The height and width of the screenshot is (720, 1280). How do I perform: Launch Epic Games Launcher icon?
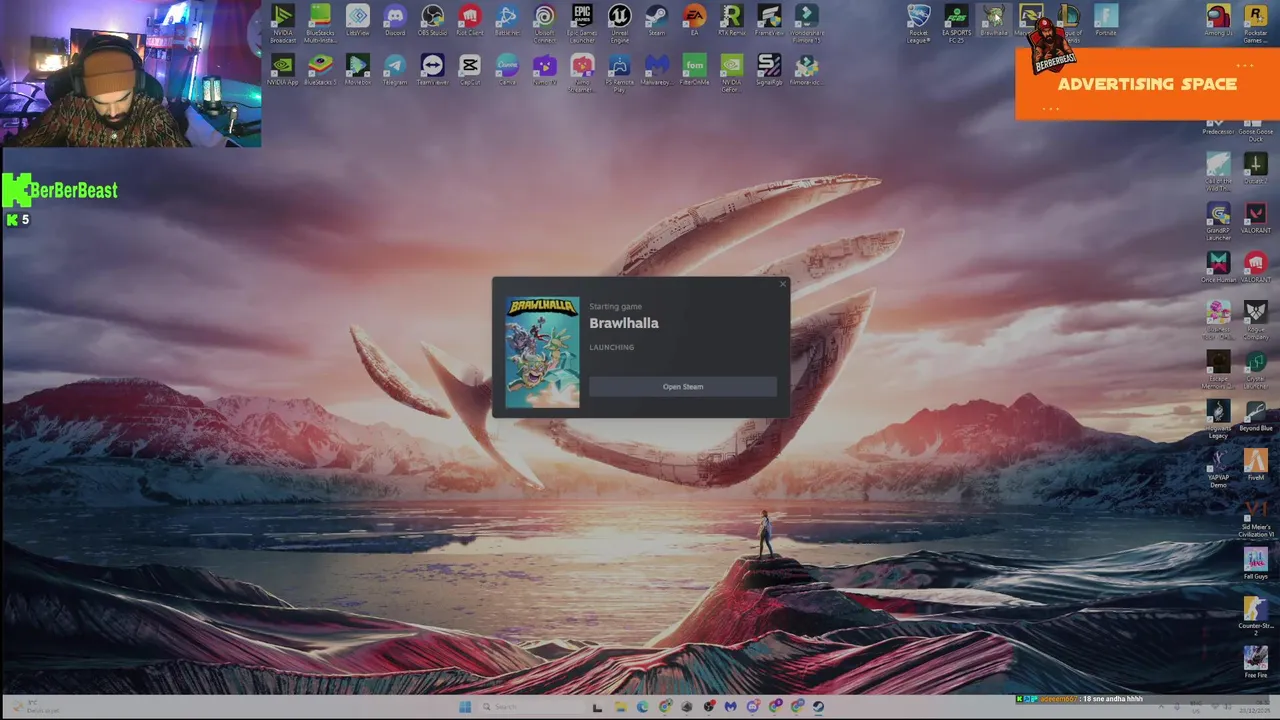coord(582,22)
